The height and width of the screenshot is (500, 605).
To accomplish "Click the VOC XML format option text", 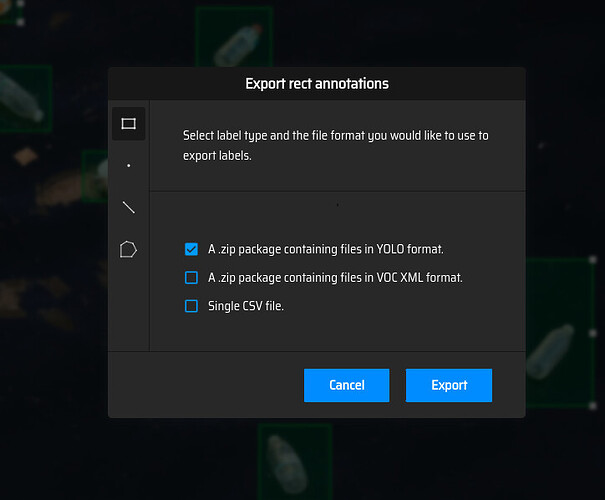I will (x=335, y=277).
